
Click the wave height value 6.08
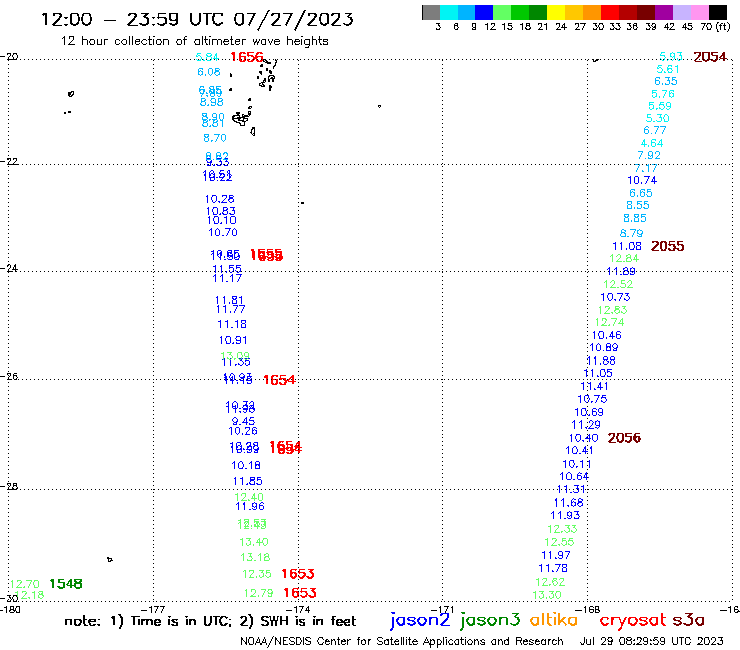coord(209,72)
